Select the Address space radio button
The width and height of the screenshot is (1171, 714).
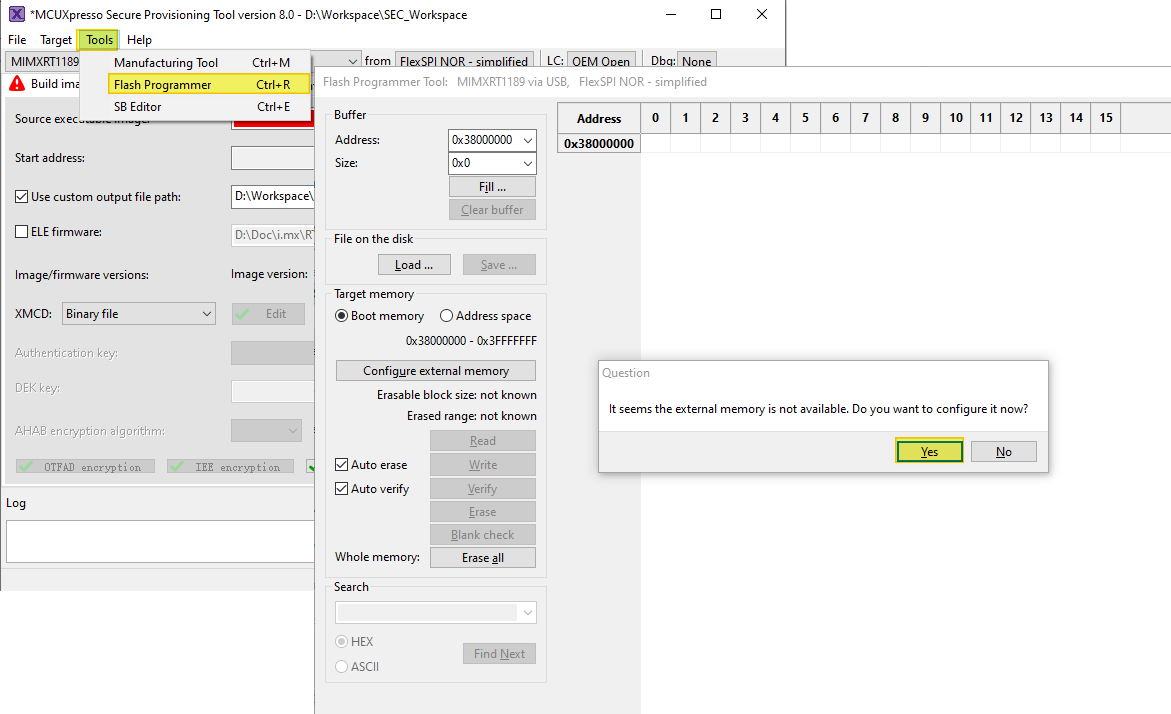447,316
